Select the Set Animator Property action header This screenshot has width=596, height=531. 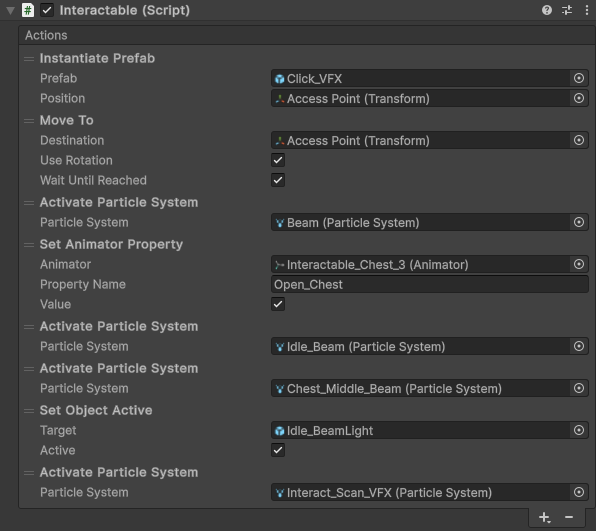click(x=111, y=244)
